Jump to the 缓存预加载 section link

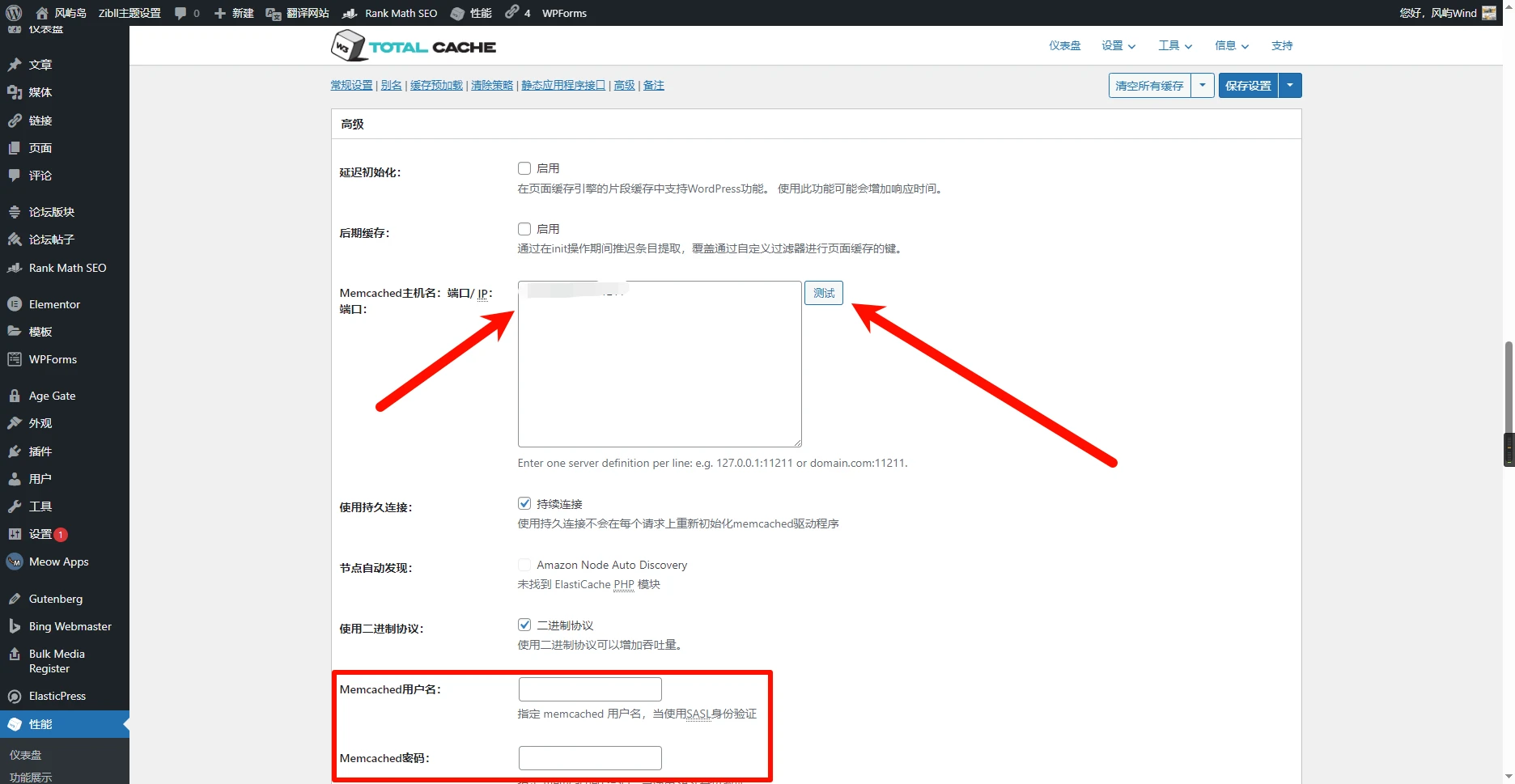(x=436, y=86)
